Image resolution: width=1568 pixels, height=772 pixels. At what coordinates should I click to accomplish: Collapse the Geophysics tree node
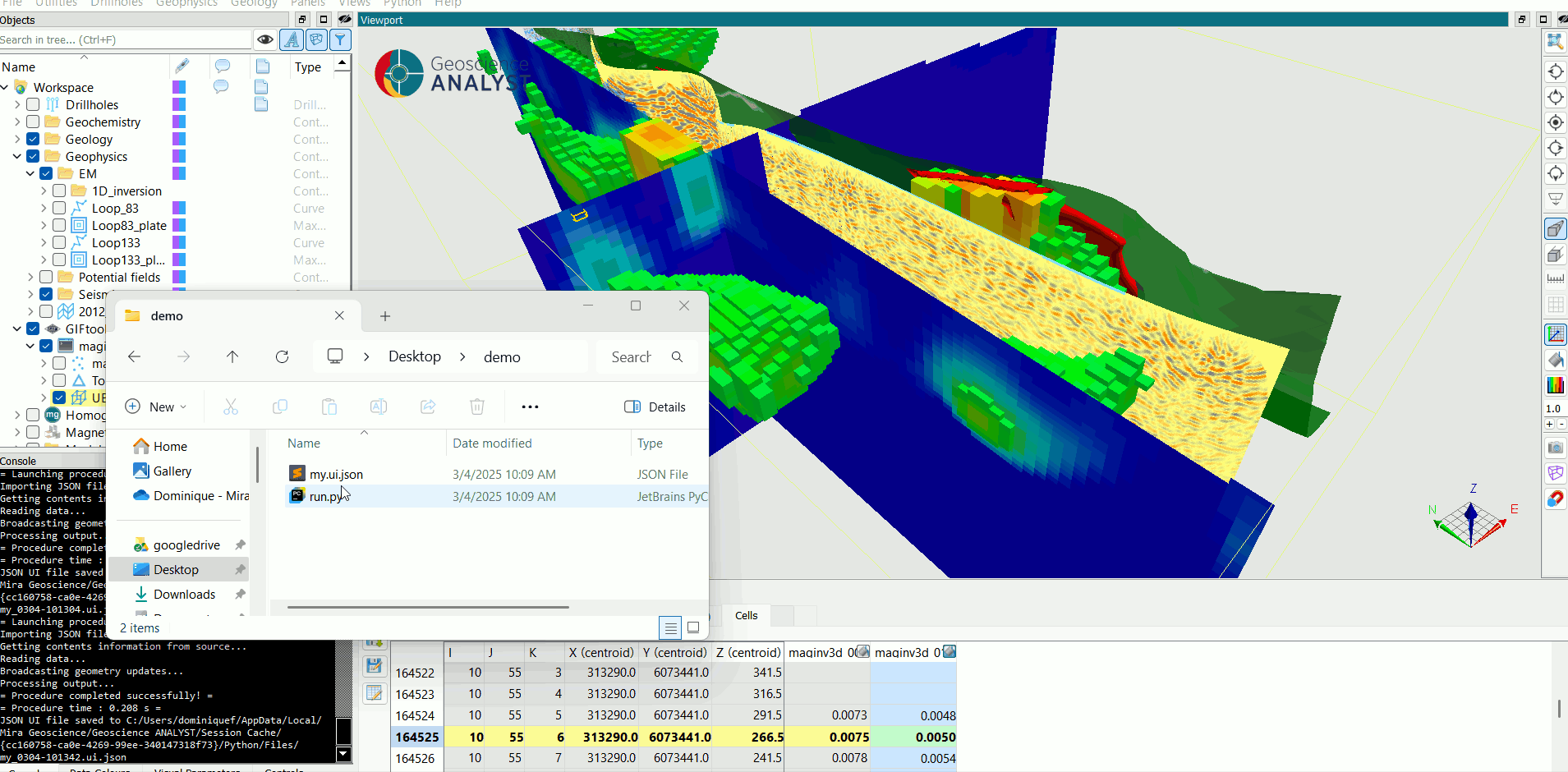pos(17,156)
